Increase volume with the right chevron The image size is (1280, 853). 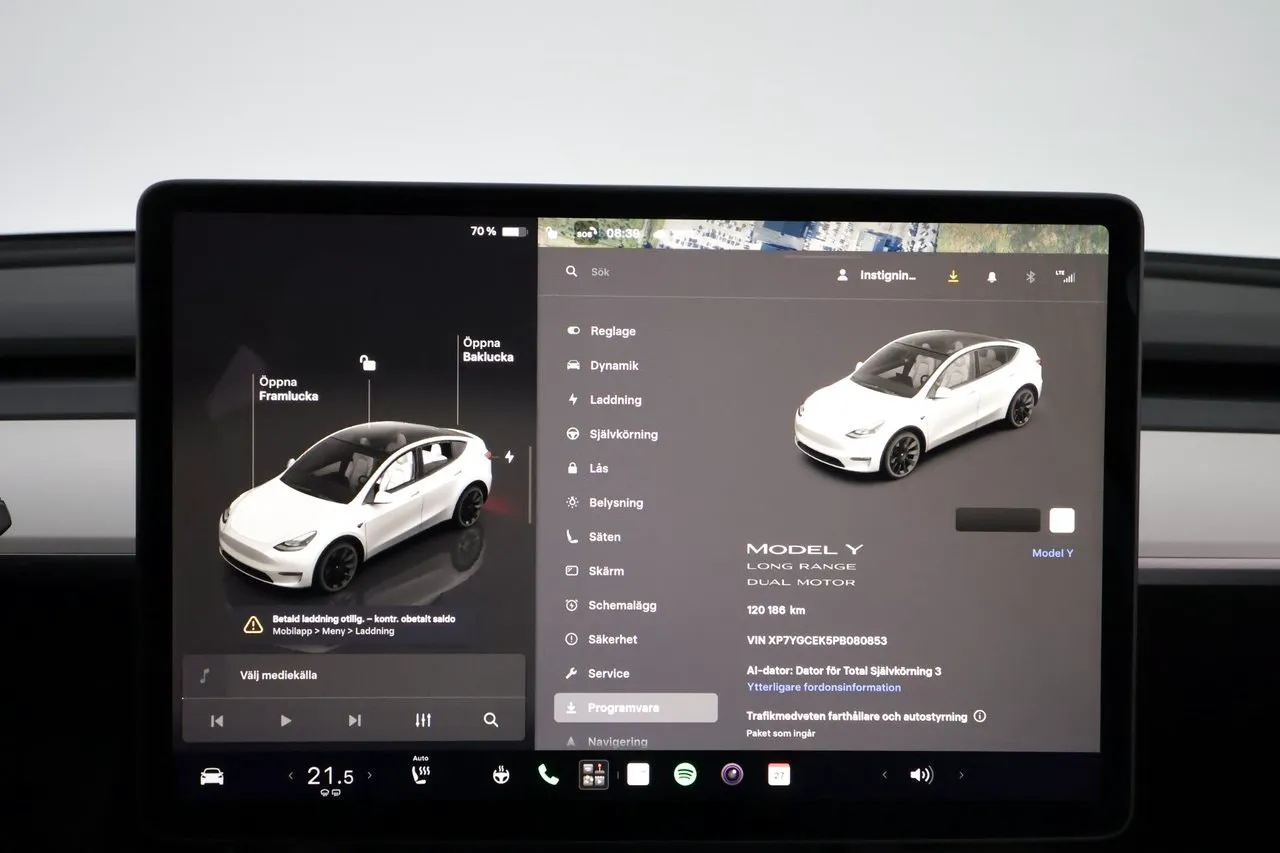pos(961,775)
